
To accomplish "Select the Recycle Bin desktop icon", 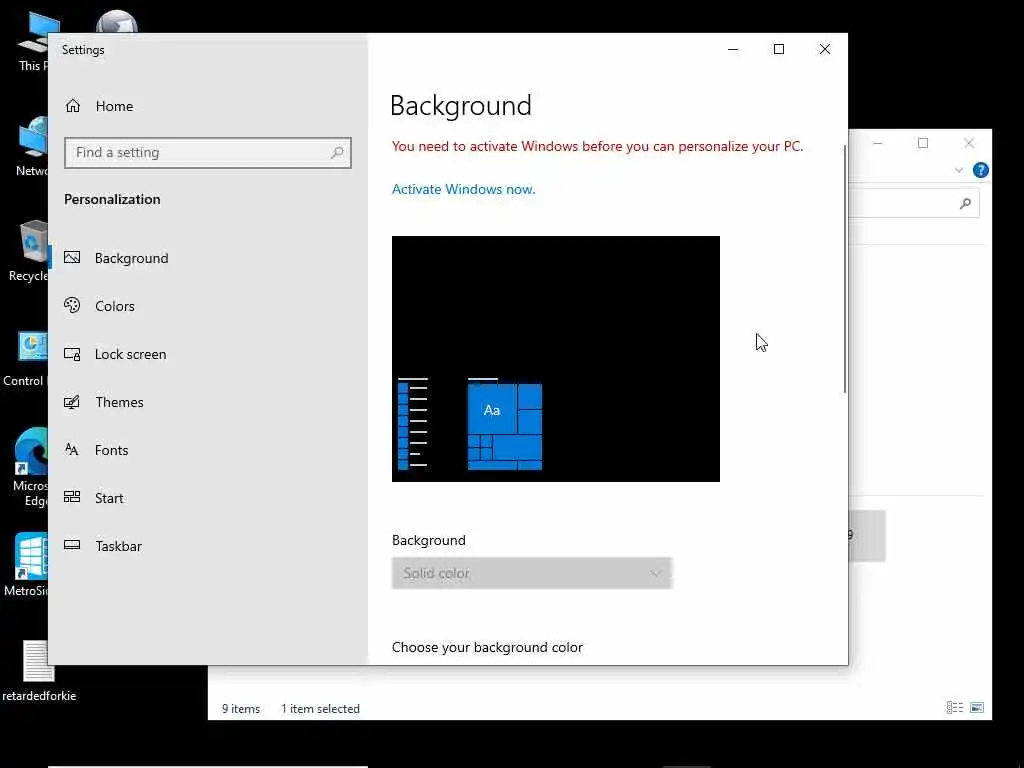I will (29, 251).
